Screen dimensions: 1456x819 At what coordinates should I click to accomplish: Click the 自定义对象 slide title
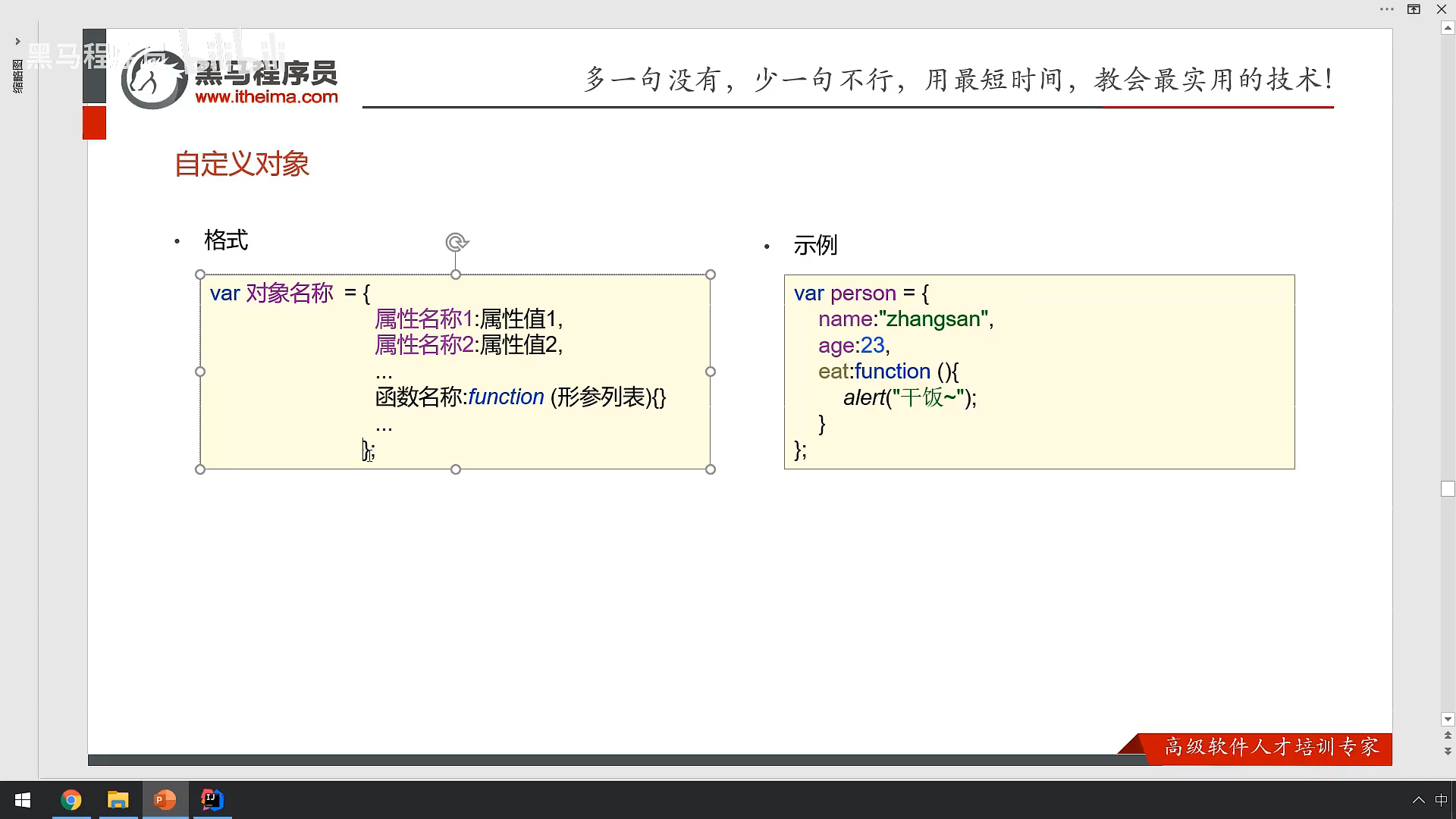[x=242, y=165]
